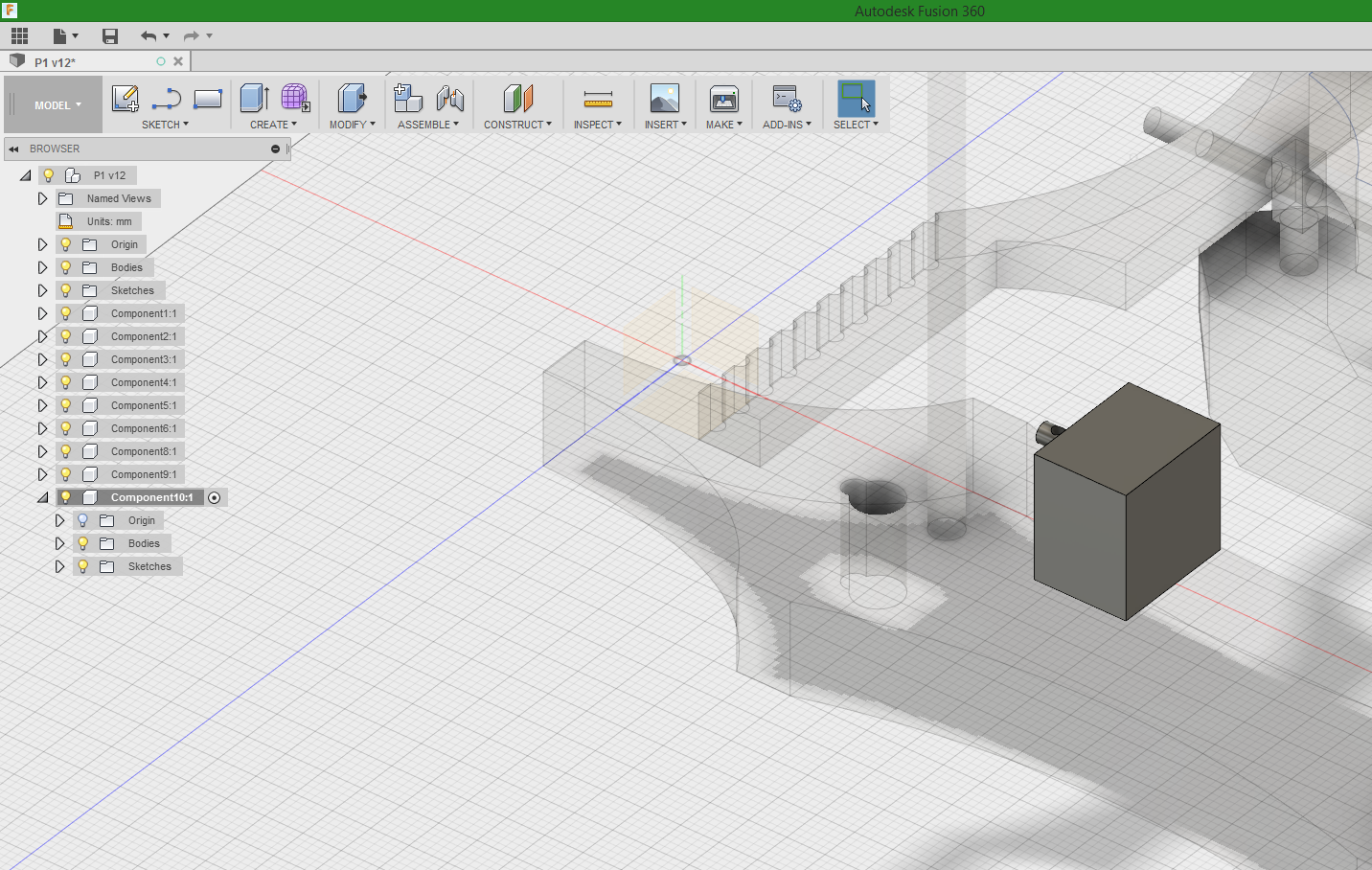
Task: Start Create Sketch tool
Action: click(x=126, y=98)
